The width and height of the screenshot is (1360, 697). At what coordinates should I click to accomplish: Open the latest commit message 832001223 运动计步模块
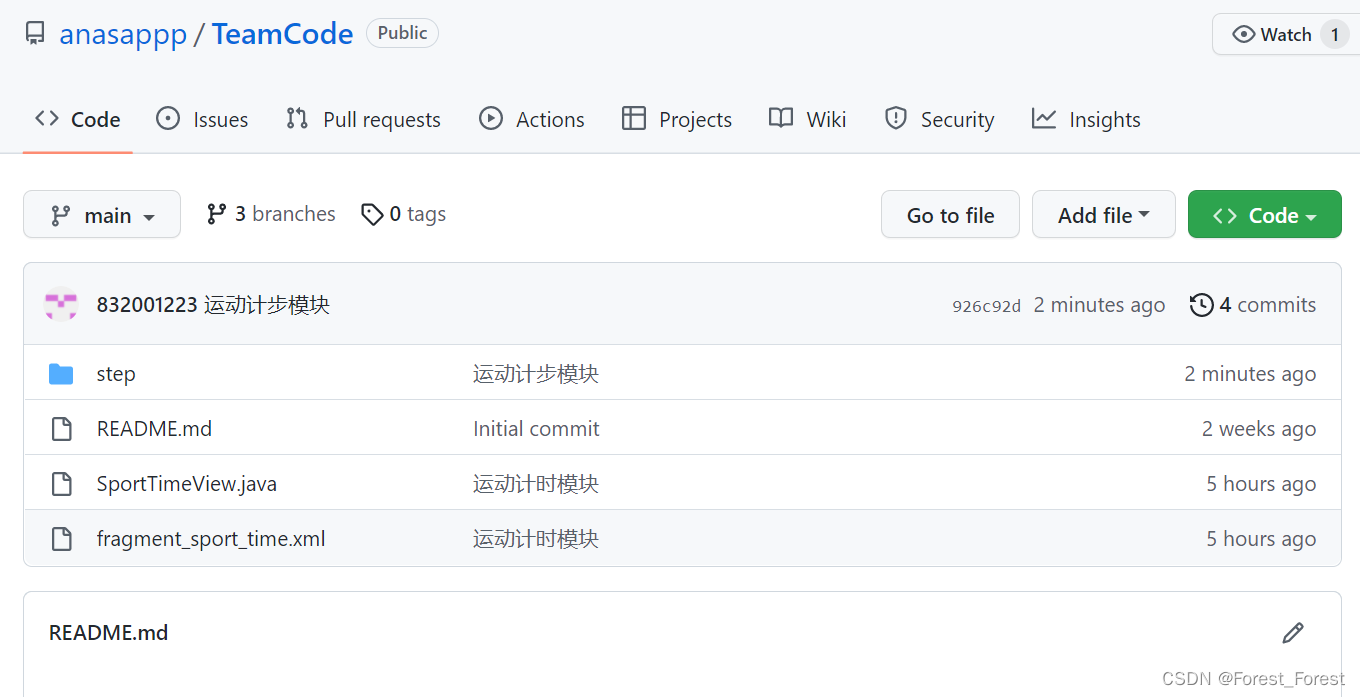(x=213, y=305)
